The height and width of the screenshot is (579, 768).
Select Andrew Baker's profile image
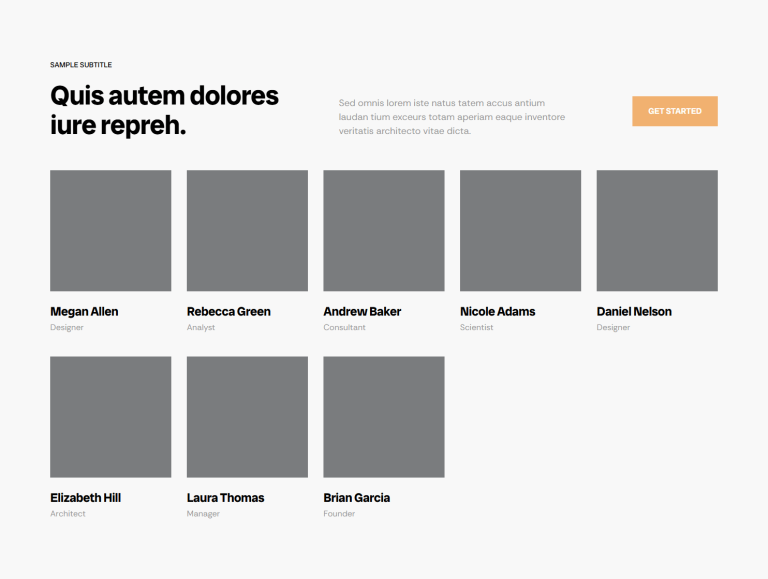click(383, 230)
